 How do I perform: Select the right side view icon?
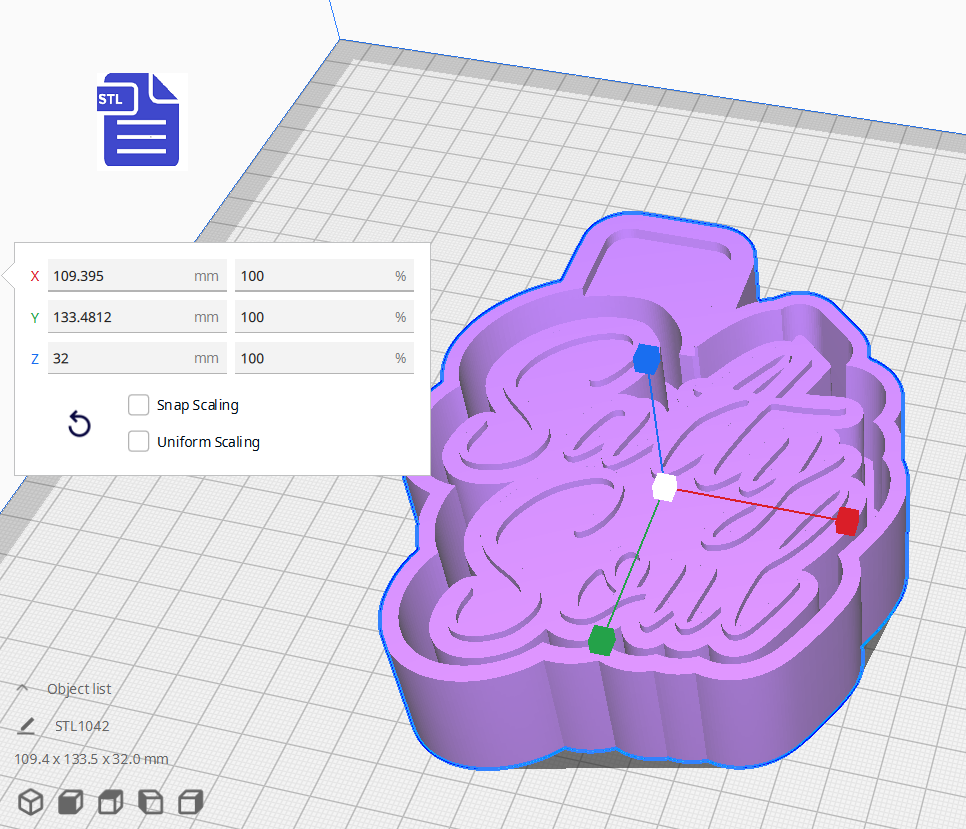coord(190,802)
